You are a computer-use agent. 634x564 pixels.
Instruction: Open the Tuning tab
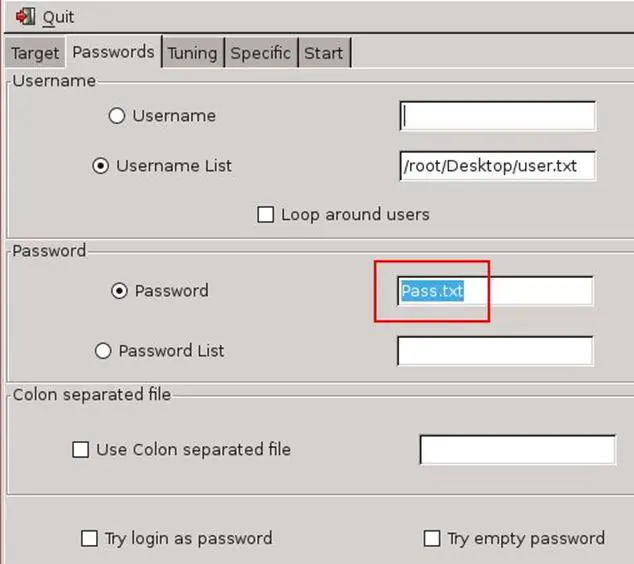[x=192, y=53]
